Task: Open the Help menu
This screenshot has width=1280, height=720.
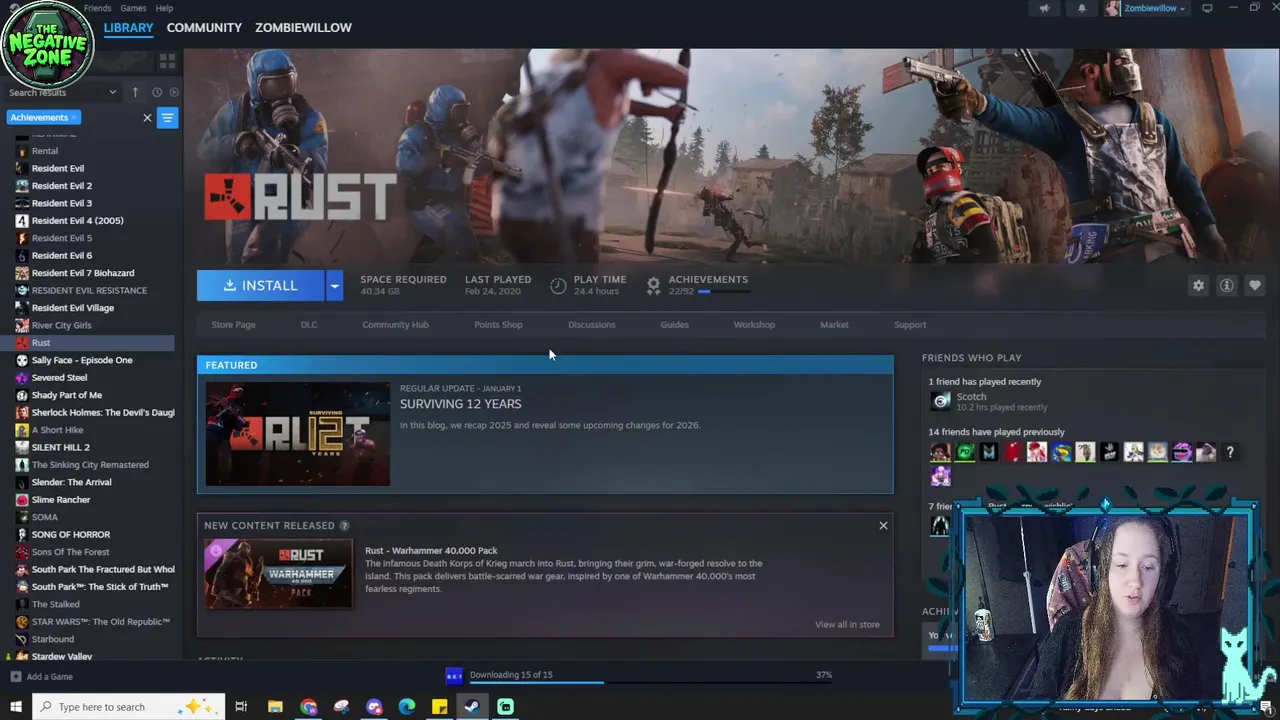Action: tap(164, 8)
